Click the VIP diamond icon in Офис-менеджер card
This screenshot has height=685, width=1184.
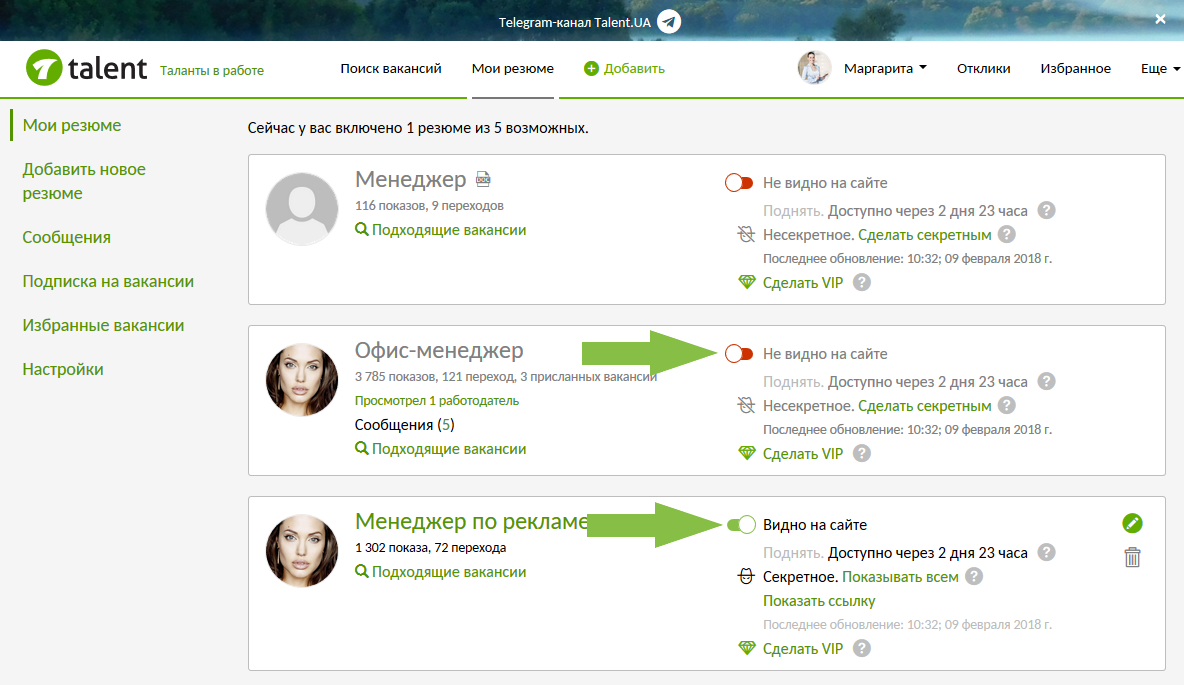[x=746, y=453]
